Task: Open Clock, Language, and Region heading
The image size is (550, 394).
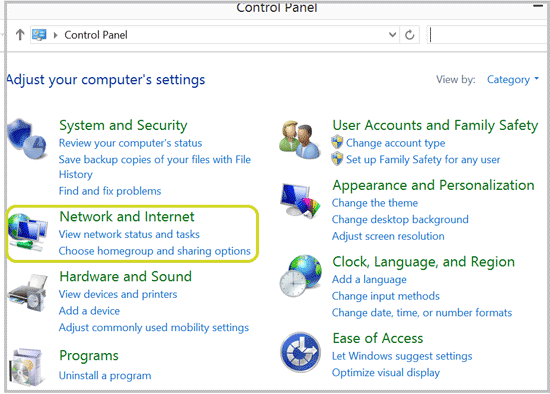Action: pos(423,262)
